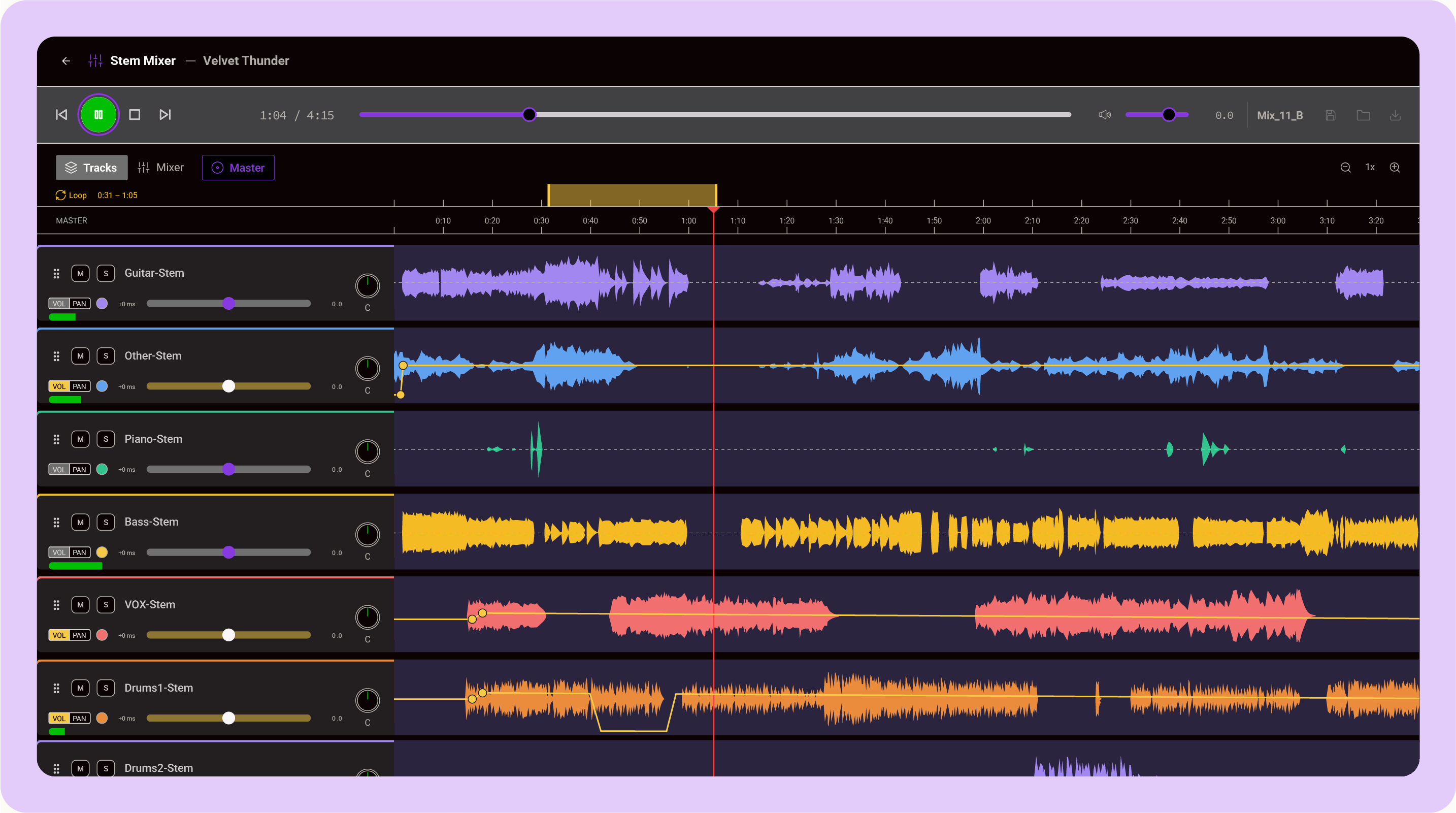Mute the Drums1-Stem track
This screenshot has width=1456, height=813.
[80, 688]
